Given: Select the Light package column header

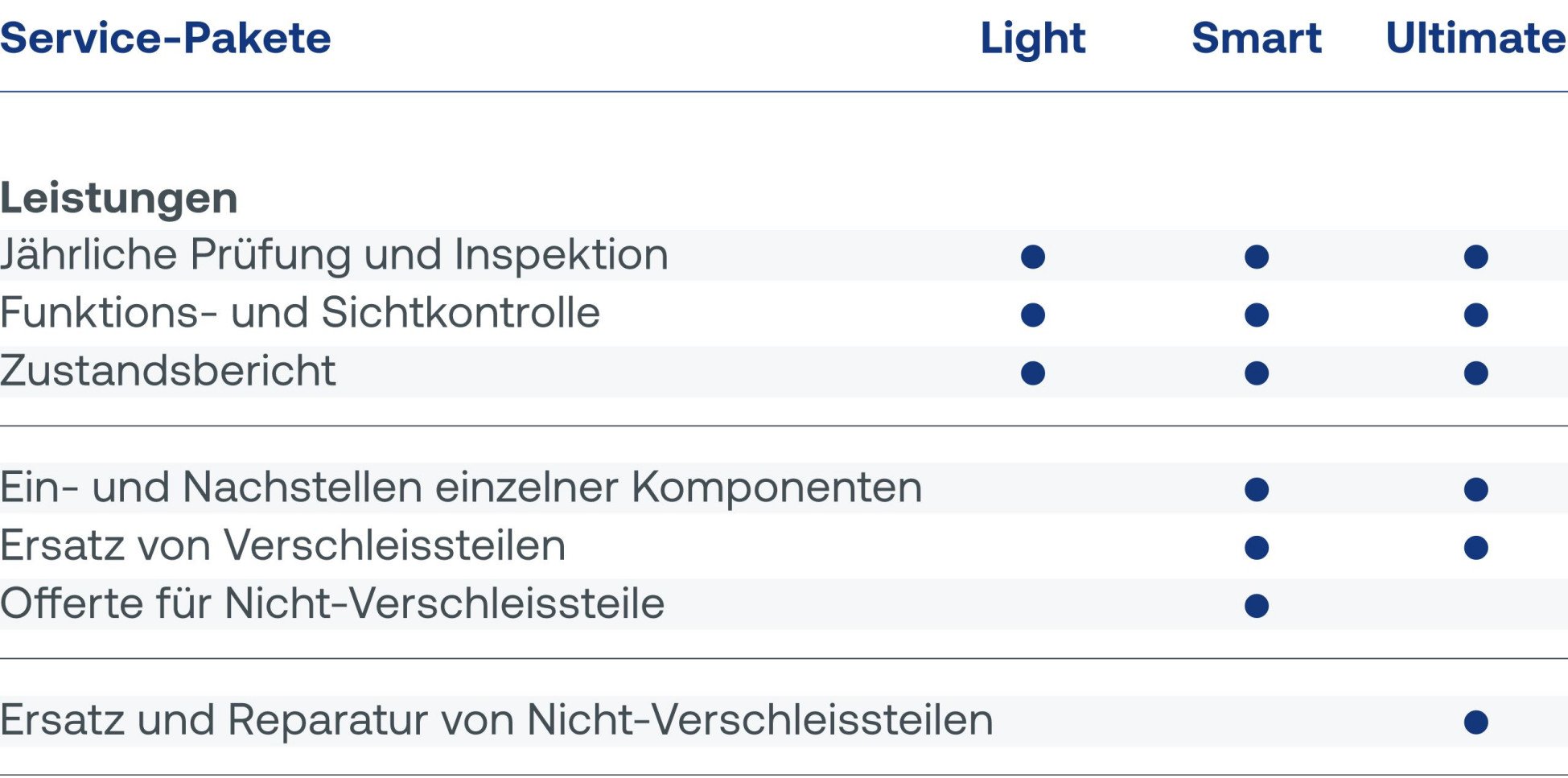Looking at the screenshot, I should click(x=1033, y=39).
